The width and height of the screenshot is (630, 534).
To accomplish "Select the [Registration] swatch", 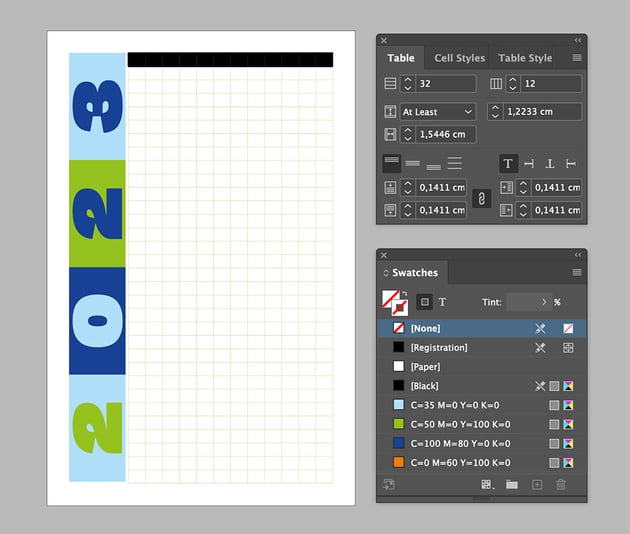I will point(481,348).
